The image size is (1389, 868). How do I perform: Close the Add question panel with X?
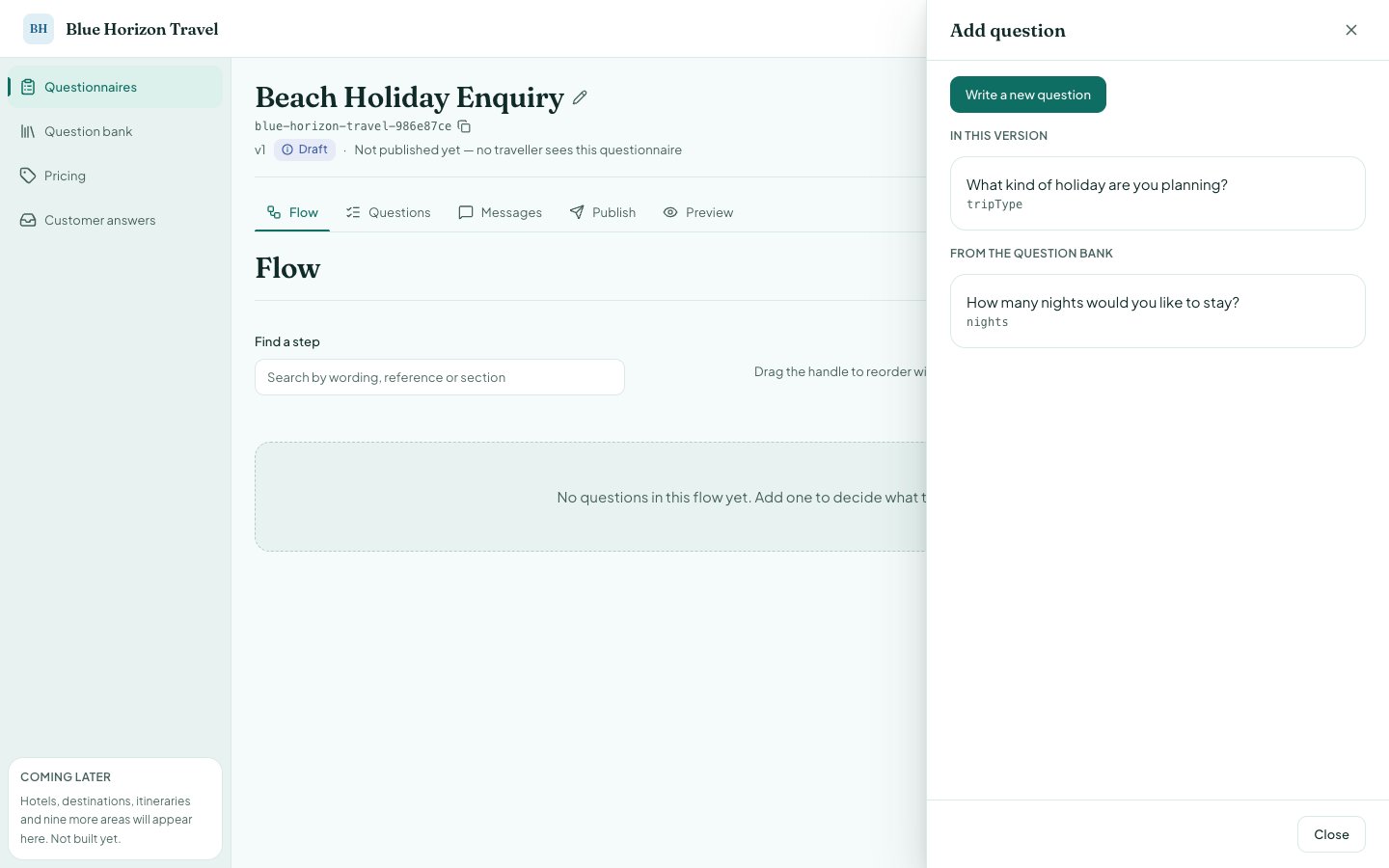pos(1351,30)
